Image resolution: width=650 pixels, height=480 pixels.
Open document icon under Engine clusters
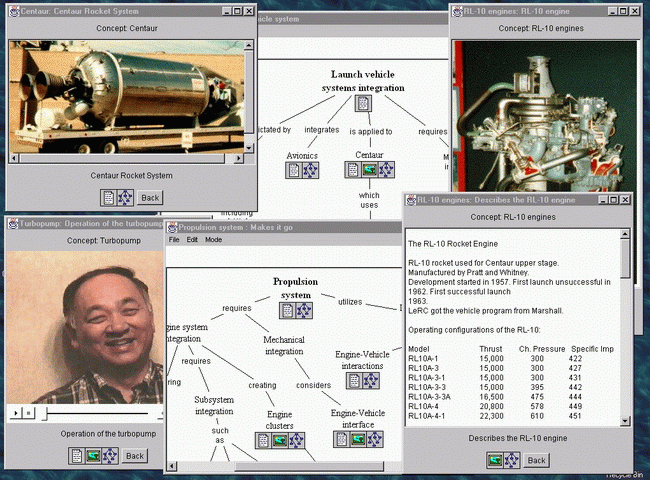263,440
